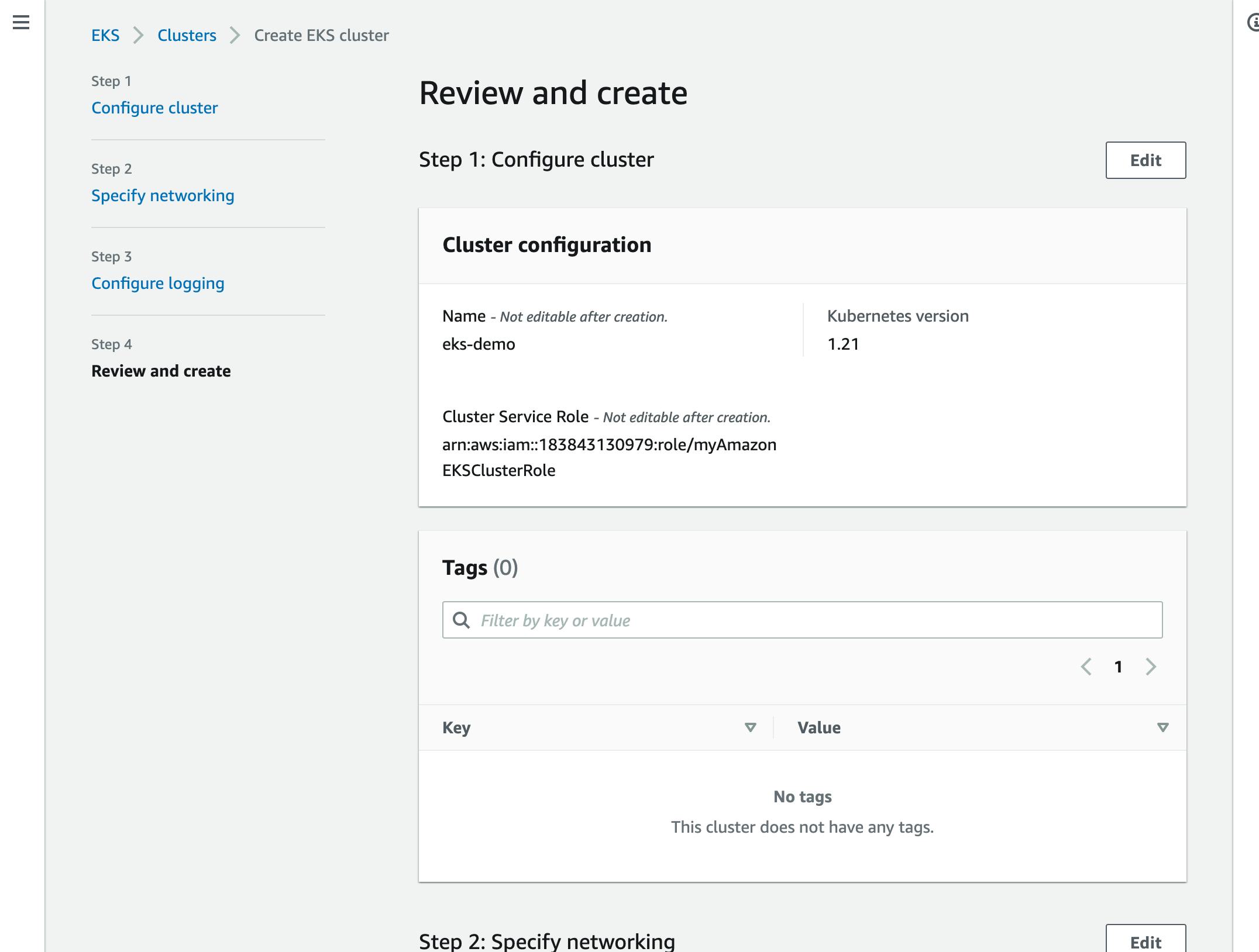Screen dimensions: 1259x952
Task: Open the hamburger navigation menu
Action: click(x=21, y=23)
